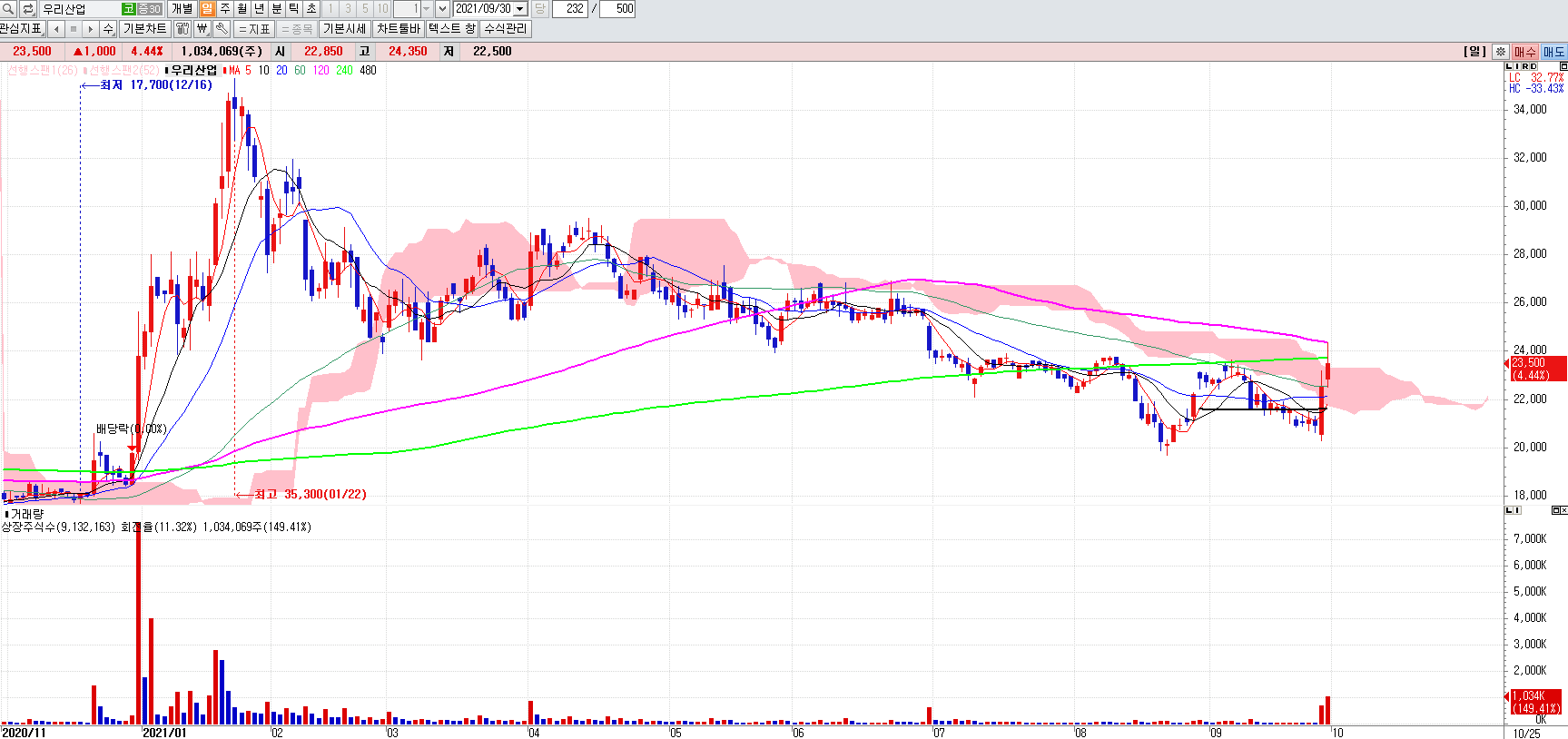Switch to yearly 년 chart period
The width and height of the screenshot is (1568, 739).
(x=259, y=9)
